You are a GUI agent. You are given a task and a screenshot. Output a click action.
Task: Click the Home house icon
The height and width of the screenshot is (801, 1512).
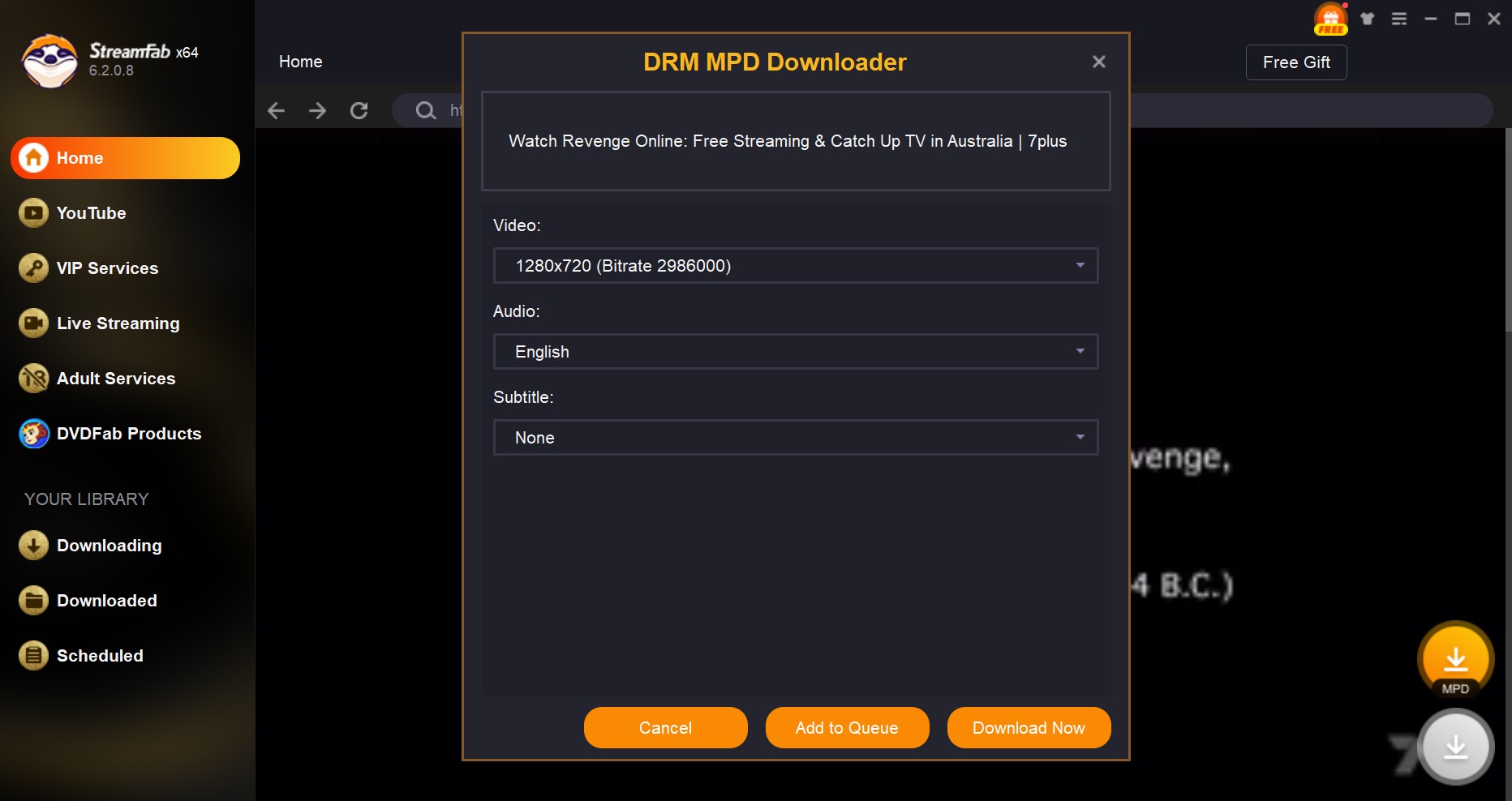33,158
